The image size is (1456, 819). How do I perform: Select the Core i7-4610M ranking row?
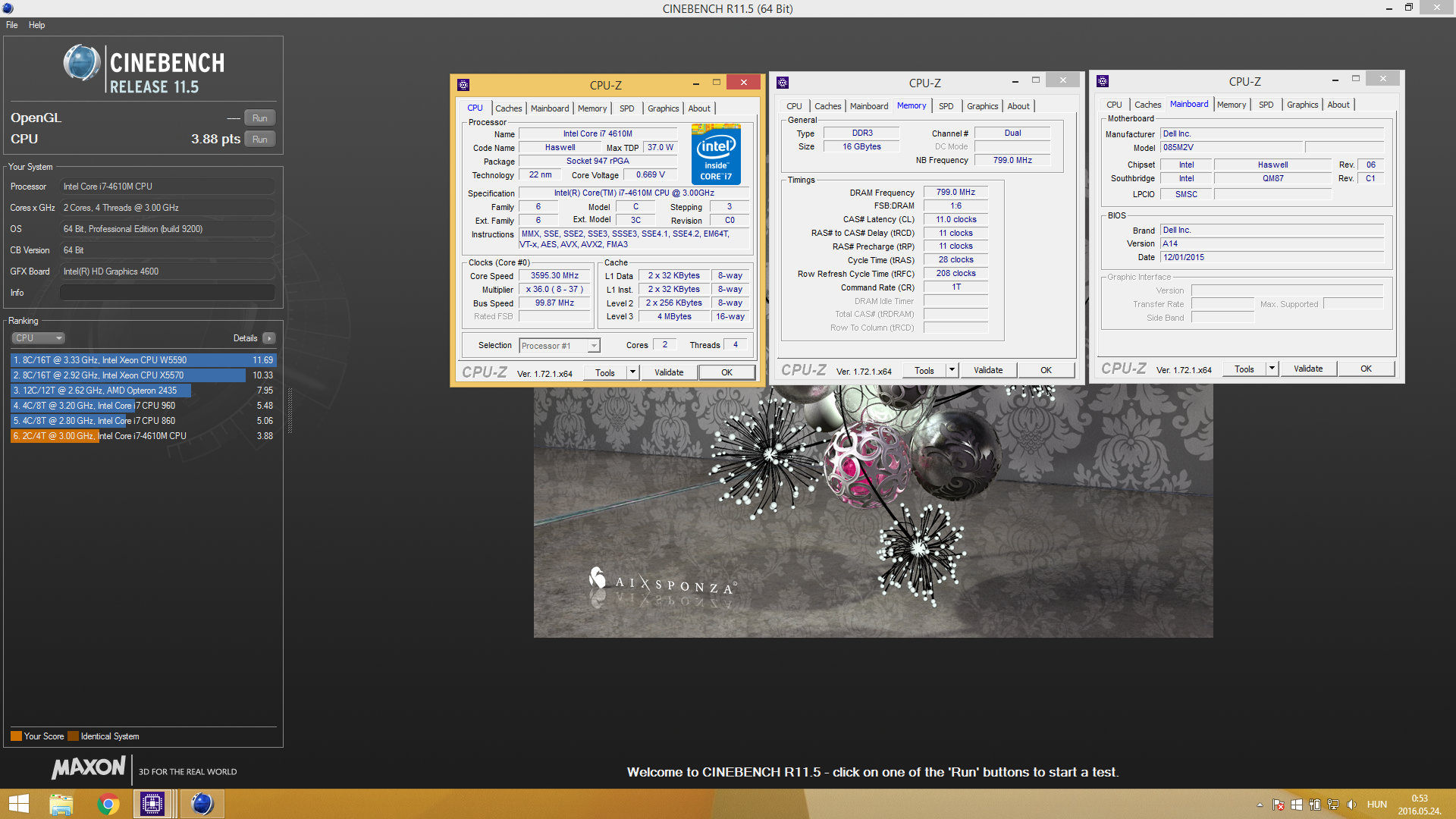tap(143, 436)
